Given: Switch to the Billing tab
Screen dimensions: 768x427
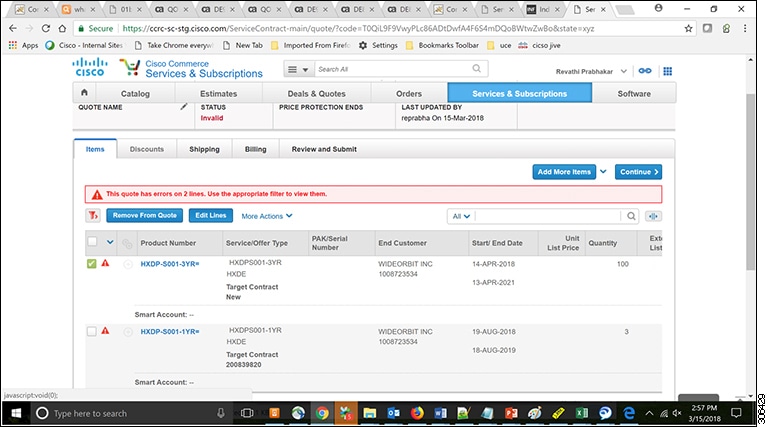Looking at the screenshot, I should tap(256, 149).
